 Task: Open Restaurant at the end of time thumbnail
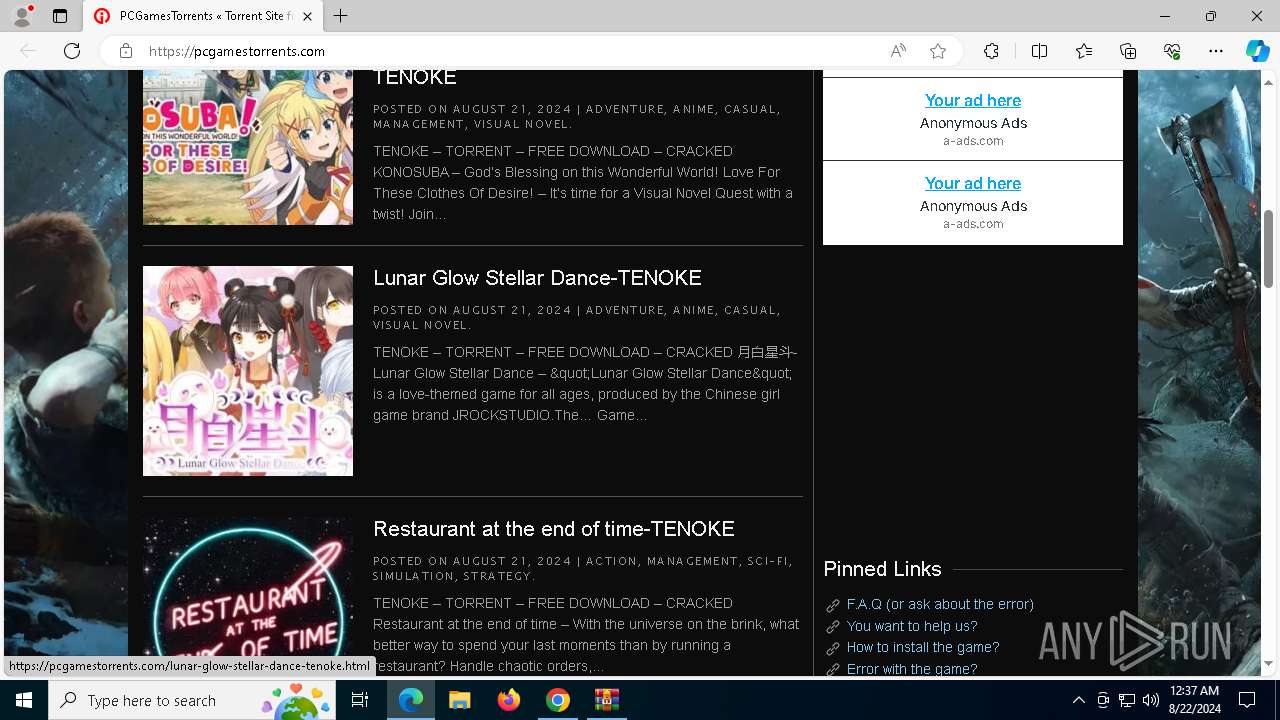tap(248, 597)
